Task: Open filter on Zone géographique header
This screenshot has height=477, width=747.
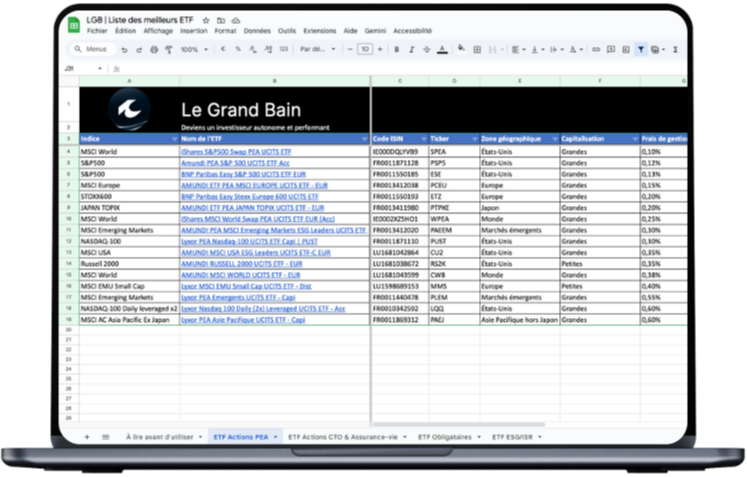Action: 555,139
